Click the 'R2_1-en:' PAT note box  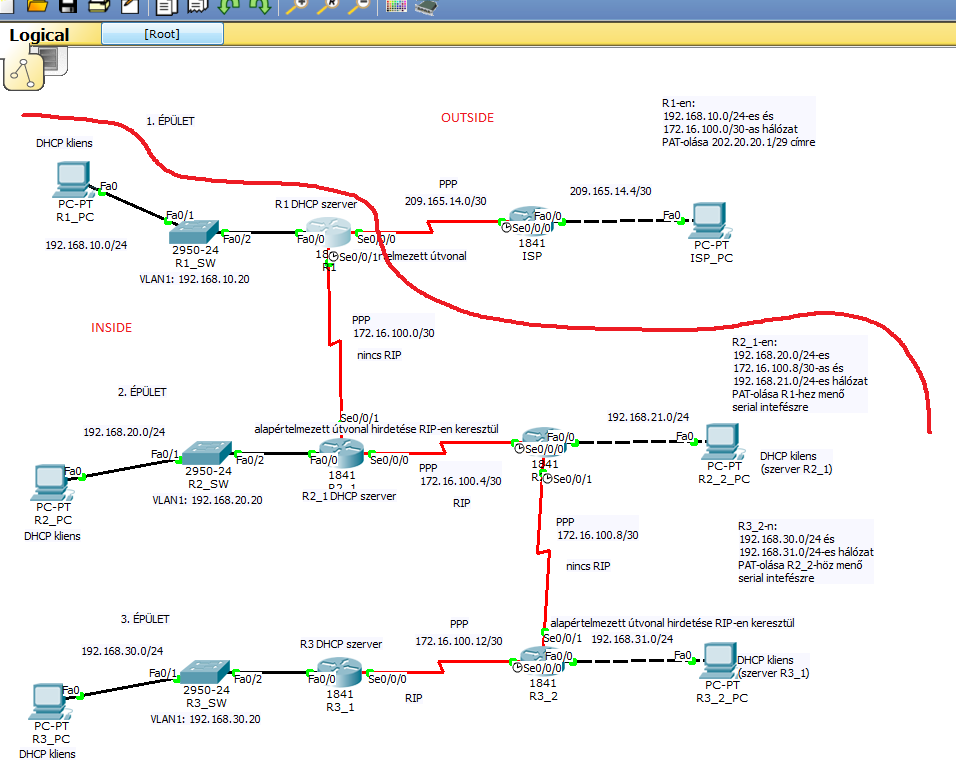[x=800, y=374]
